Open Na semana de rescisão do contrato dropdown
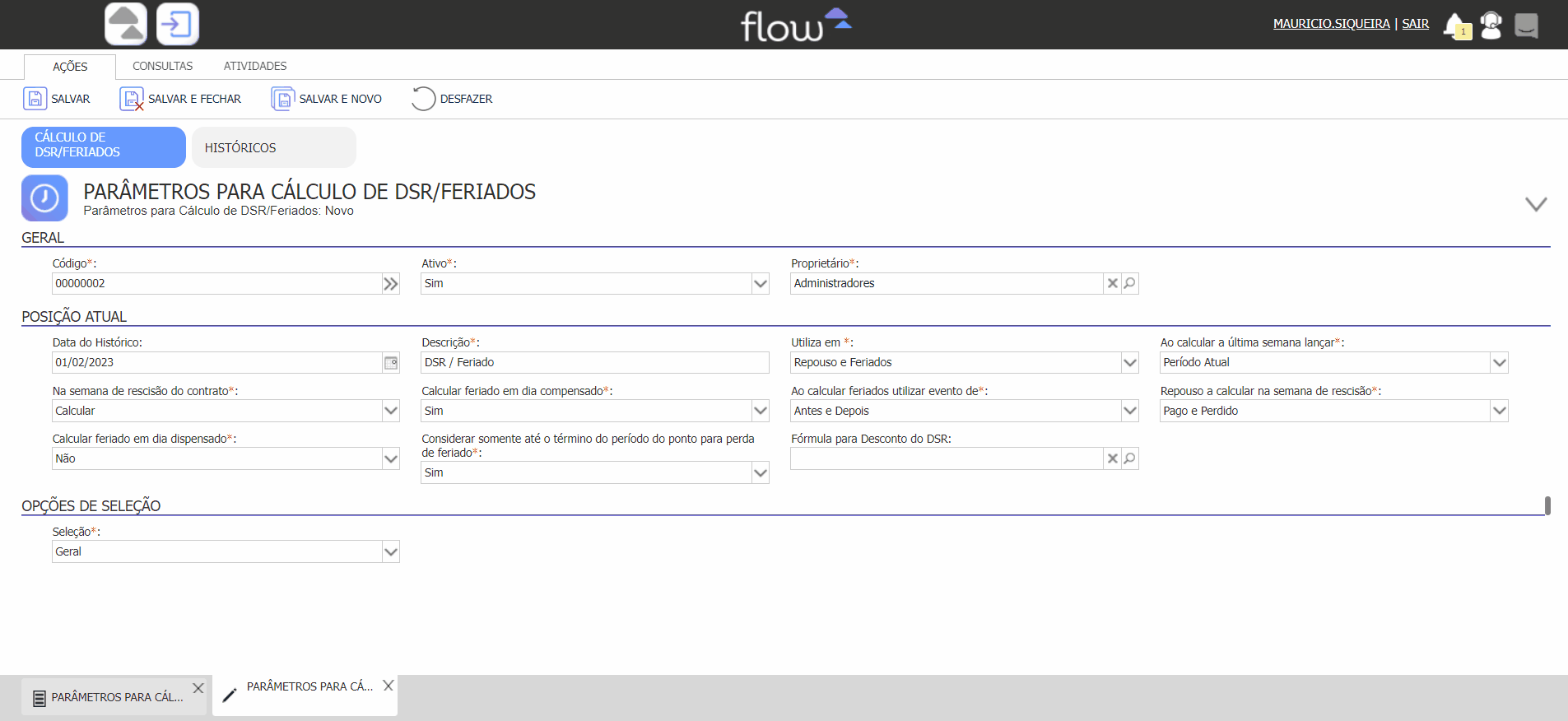The image size is (1568, 721). pos(390,411)
